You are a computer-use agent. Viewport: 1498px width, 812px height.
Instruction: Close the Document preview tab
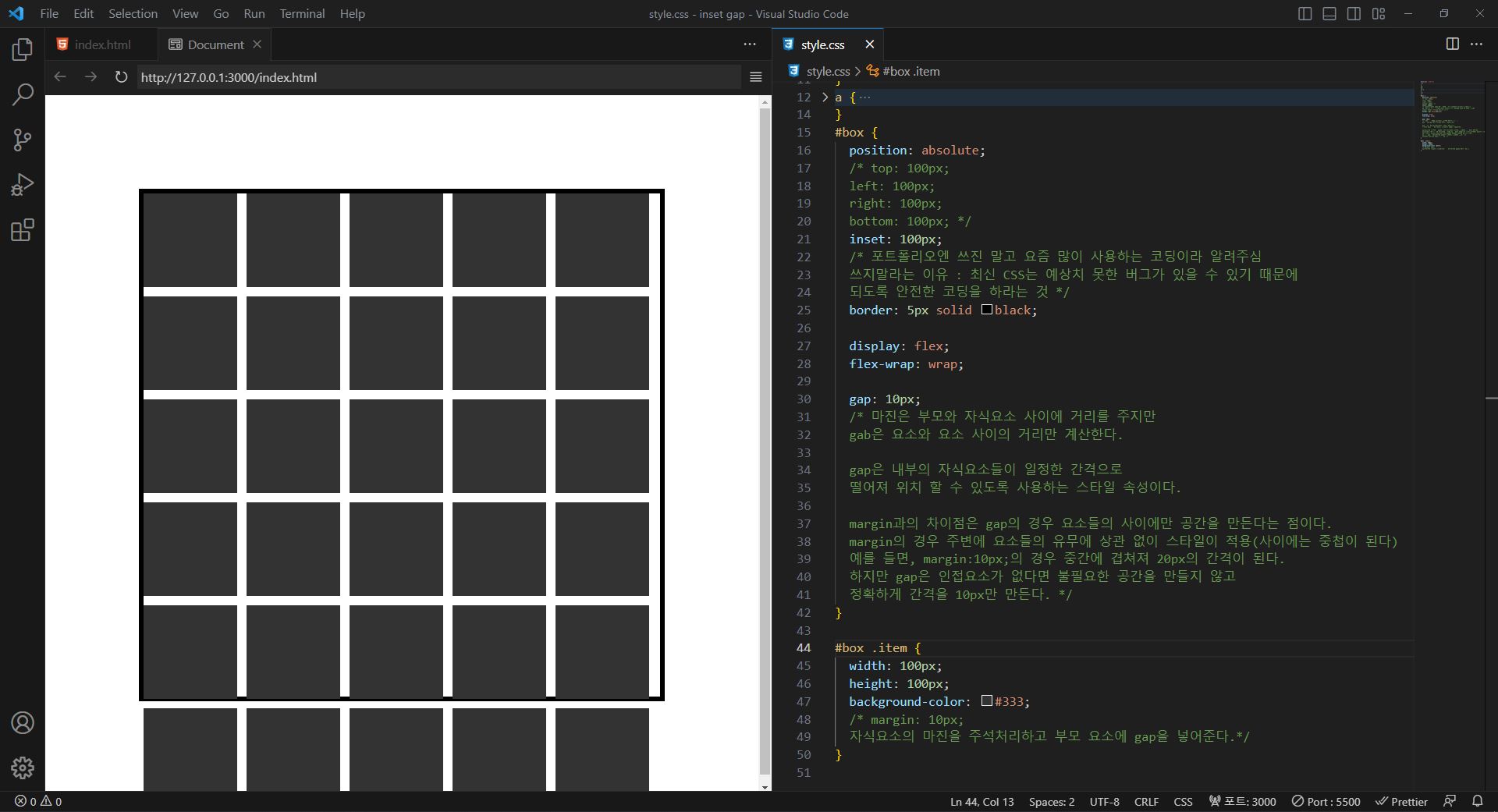(x=257, y=44)
